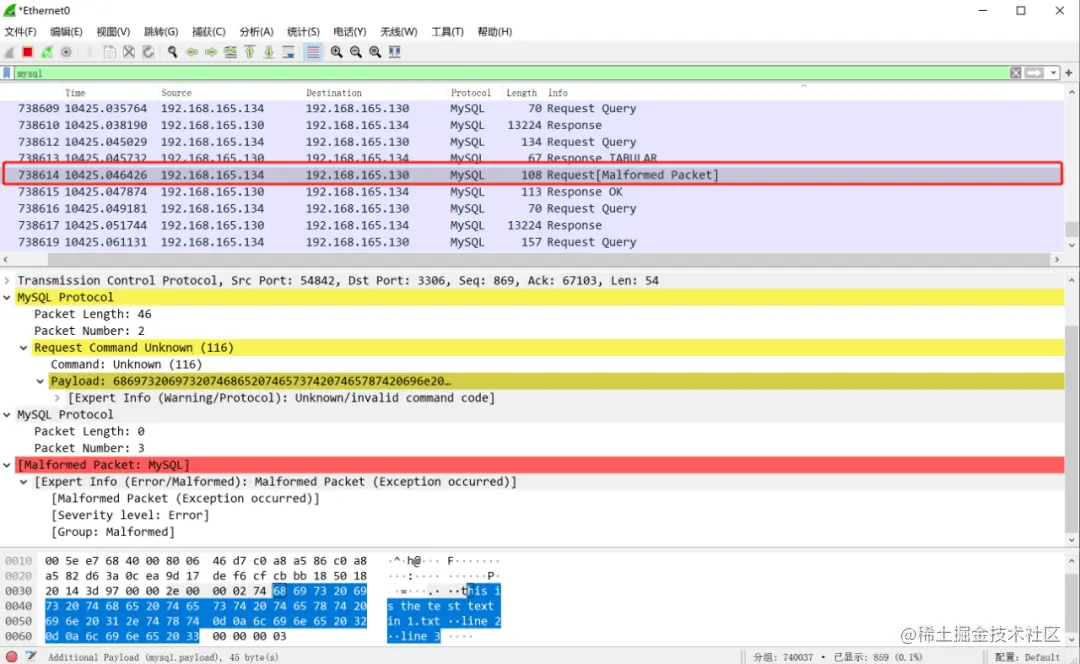Go back to previous packet arrow
Viewport: 1080px width, 664px height.
point(191,52)
